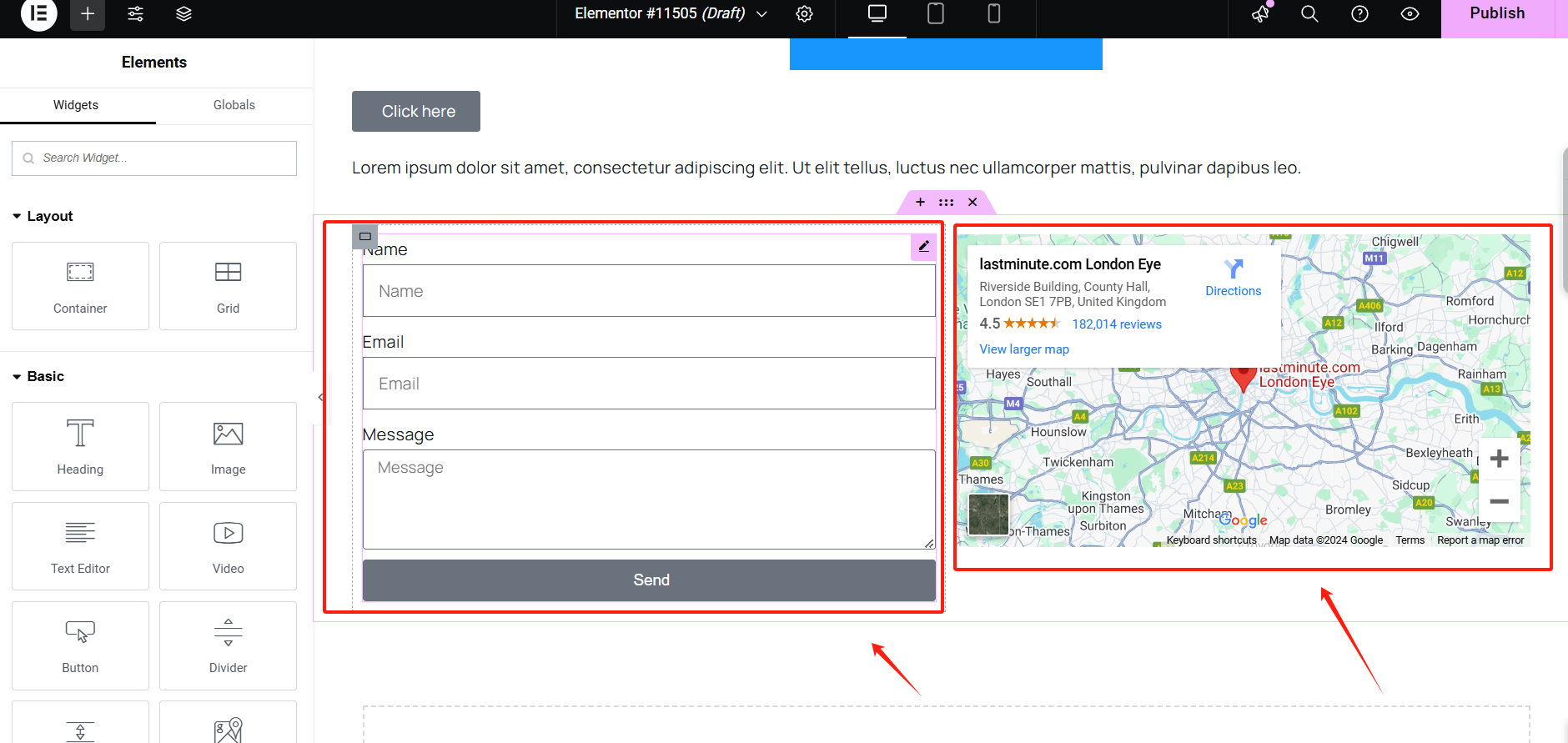The width and height of the screenshot is (1568, 743).
Task: Switch to mobile responsive view
Action: [x=993, y=14]
